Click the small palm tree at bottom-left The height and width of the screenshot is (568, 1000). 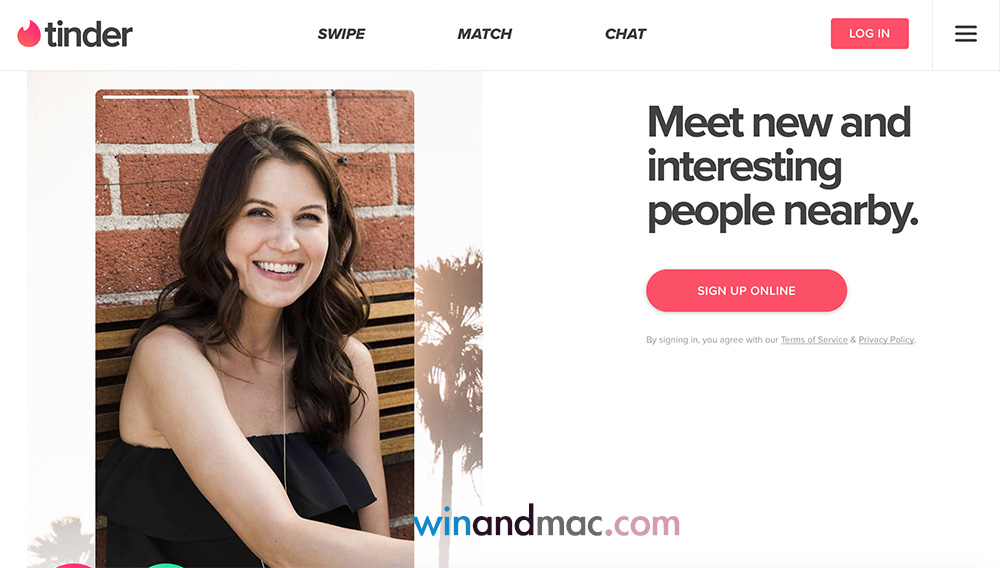pyautogui.click(x=61, y=542)
